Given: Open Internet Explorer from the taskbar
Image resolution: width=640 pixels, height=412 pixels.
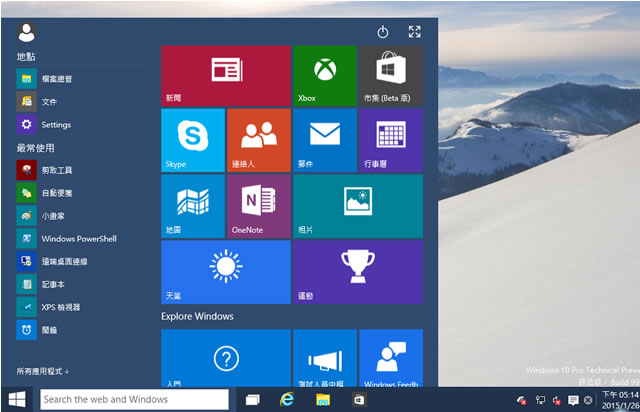Looking at the screenshot, I should [287, 400].
